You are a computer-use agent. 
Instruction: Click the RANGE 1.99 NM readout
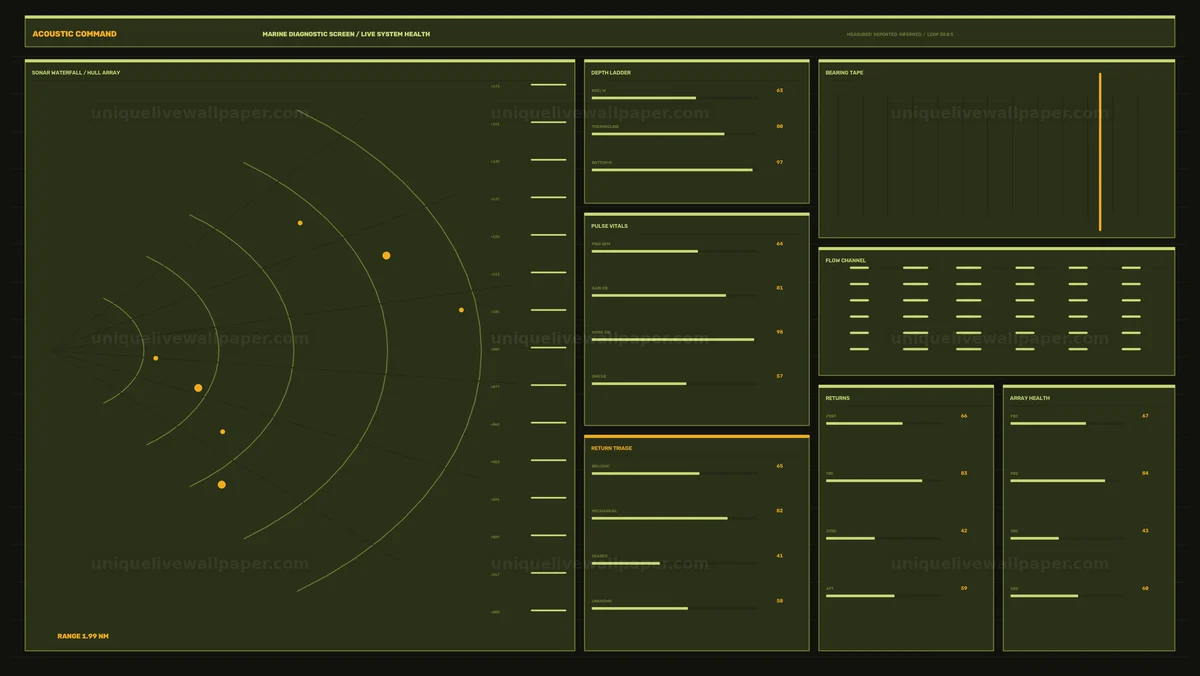click(x=83, y=636)
